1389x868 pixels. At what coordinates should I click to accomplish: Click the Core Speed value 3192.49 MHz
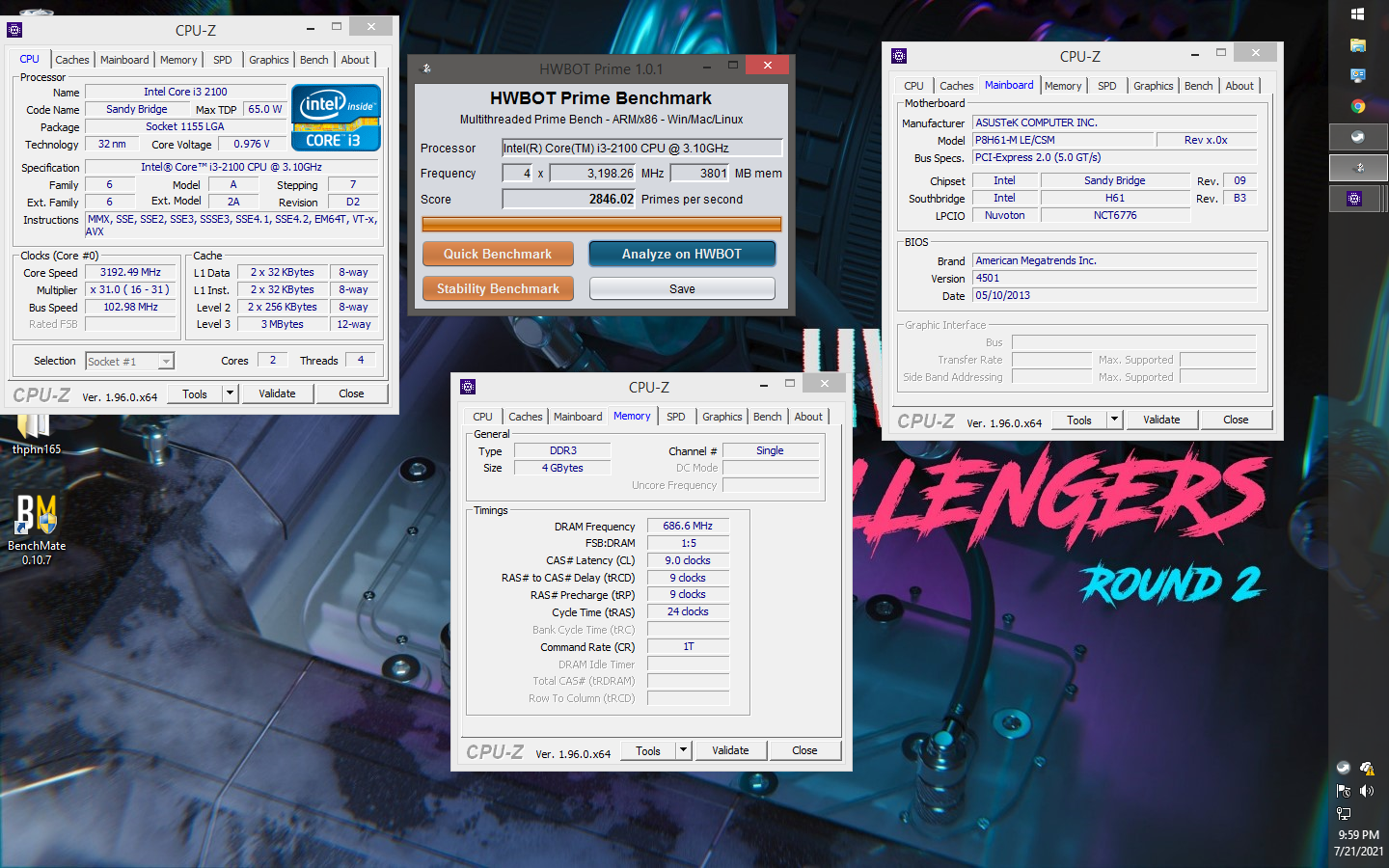tap(131, 273)
